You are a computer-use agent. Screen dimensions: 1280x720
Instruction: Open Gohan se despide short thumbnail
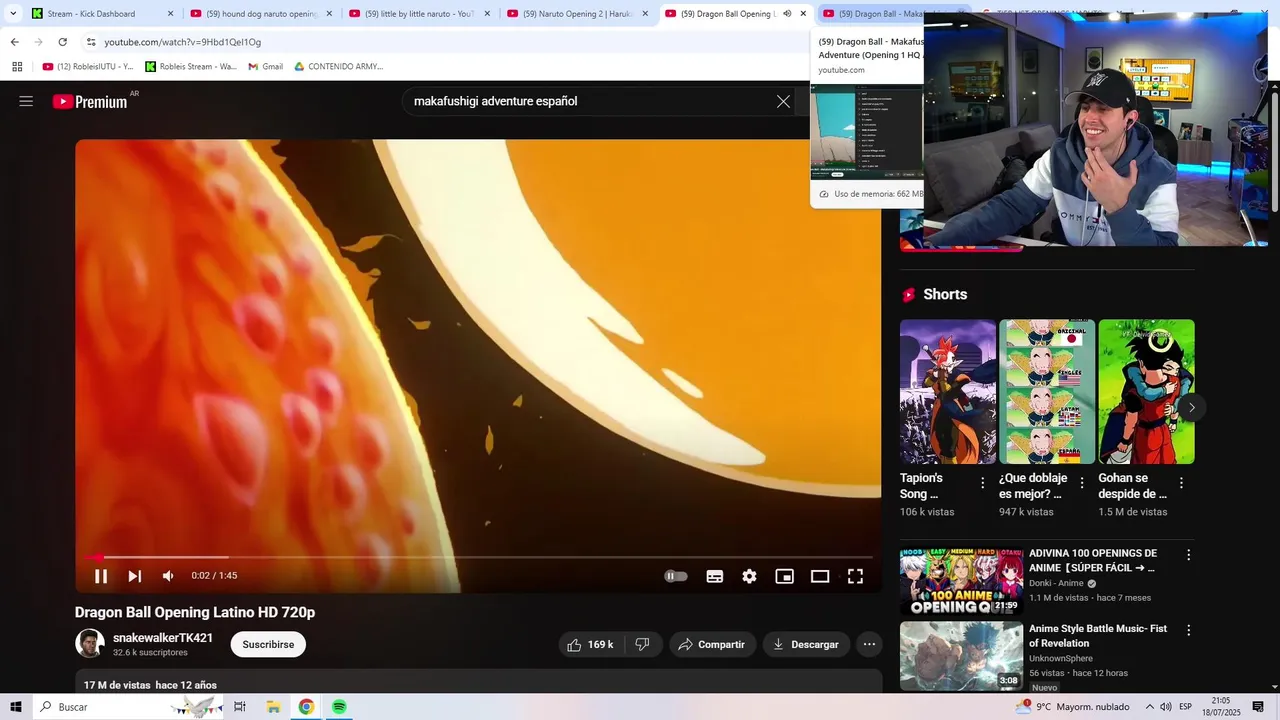[1146, 392]
